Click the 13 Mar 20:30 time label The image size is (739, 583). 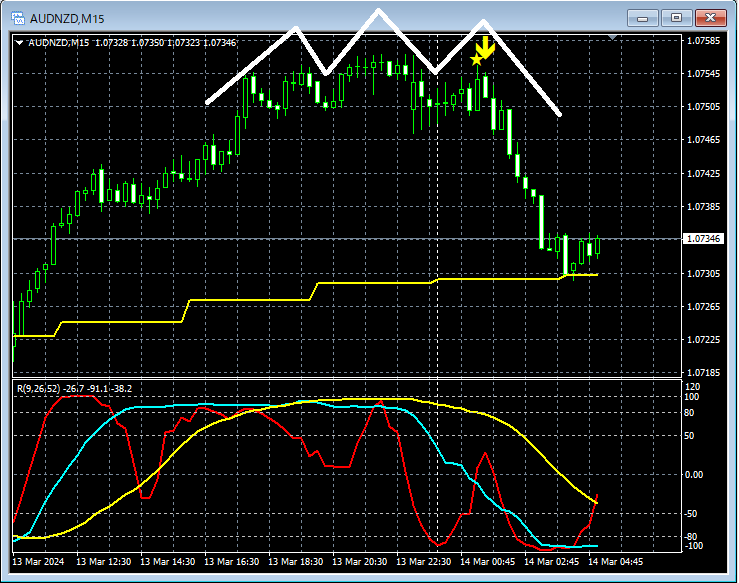[360, 562]
